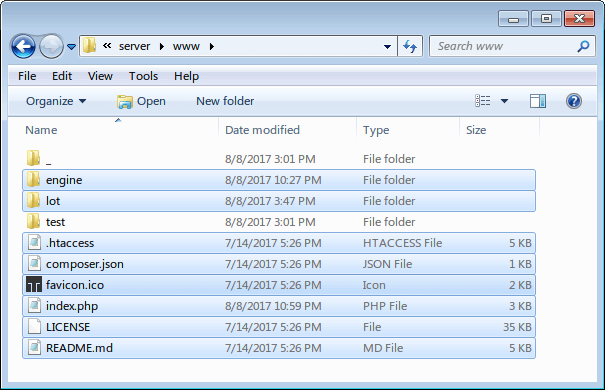Click the Open toolbar button
The image size is (605, 390).
tap(141, 101)
